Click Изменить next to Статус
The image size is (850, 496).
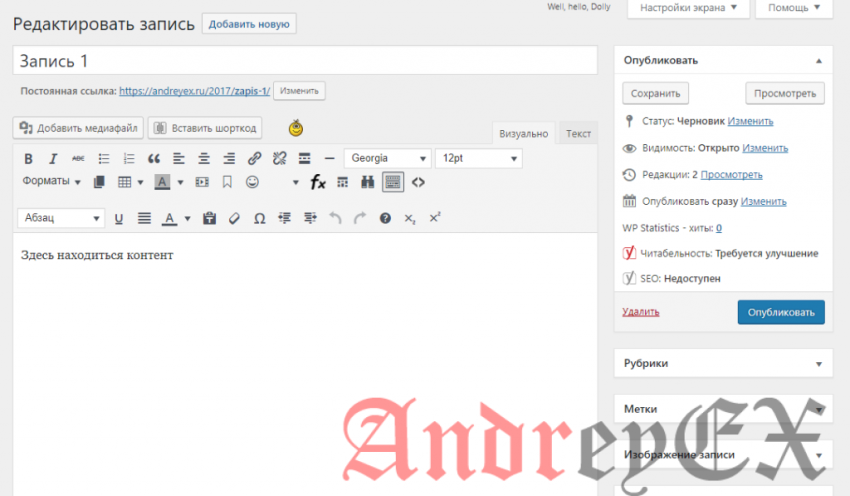[750, 121]
